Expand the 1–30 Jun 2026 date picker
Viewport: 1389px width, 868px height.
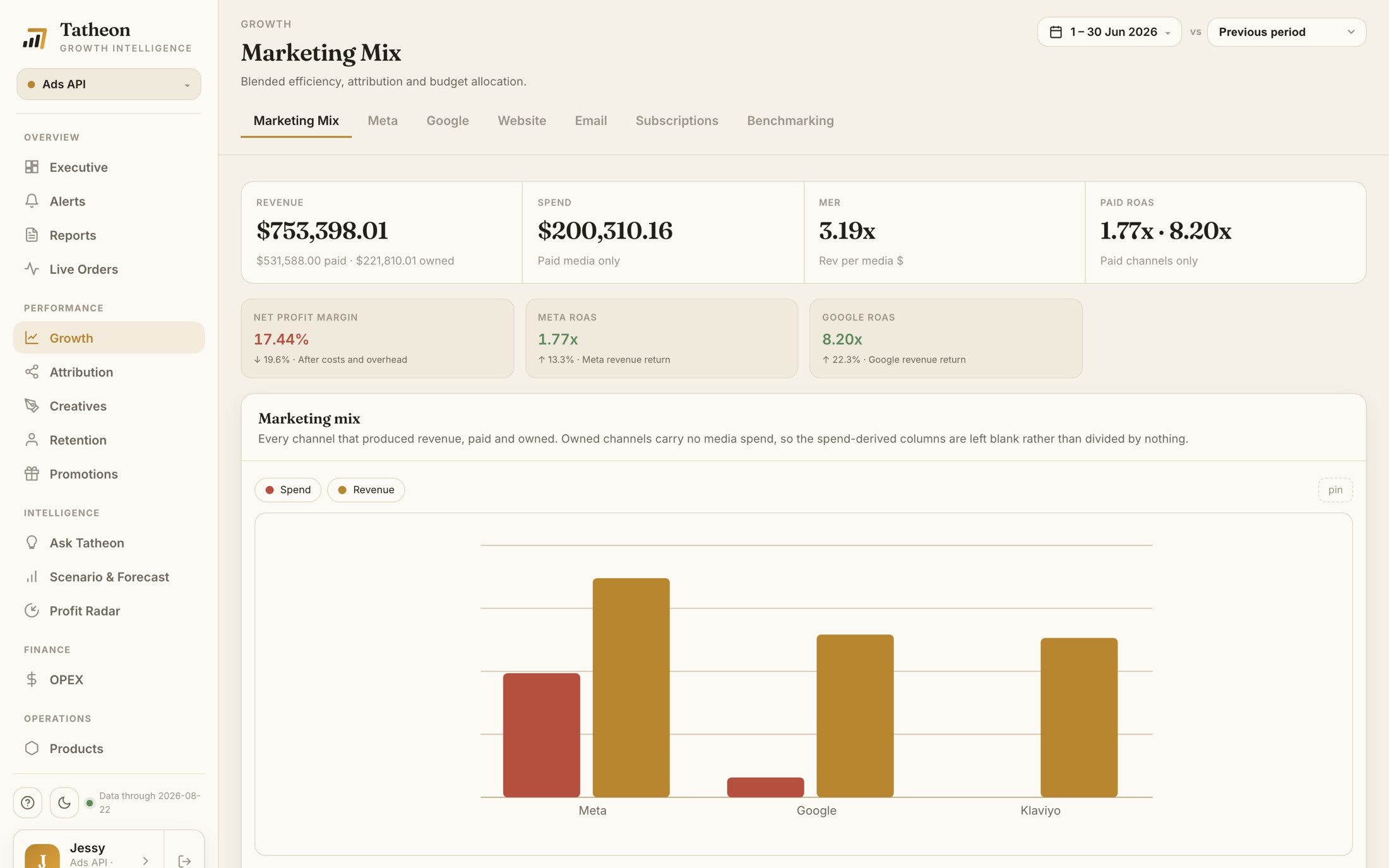pyautogui.click(x=1109, y=32)
